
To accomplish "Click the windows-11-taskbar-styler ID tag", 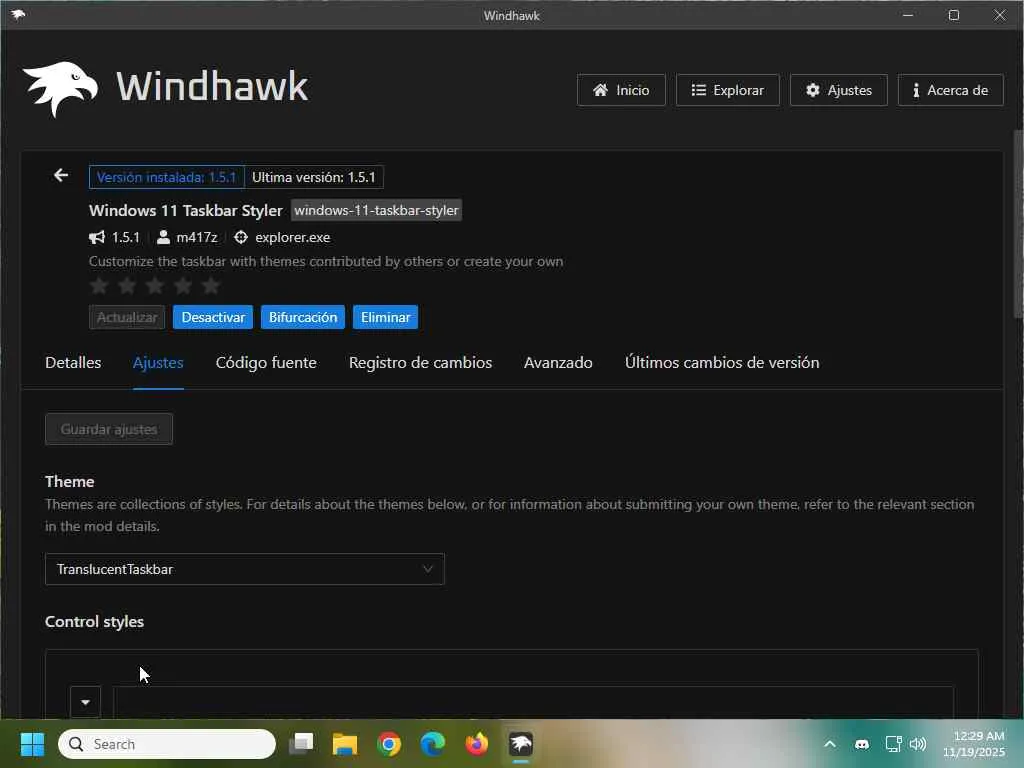I will [x=376, y=210].
